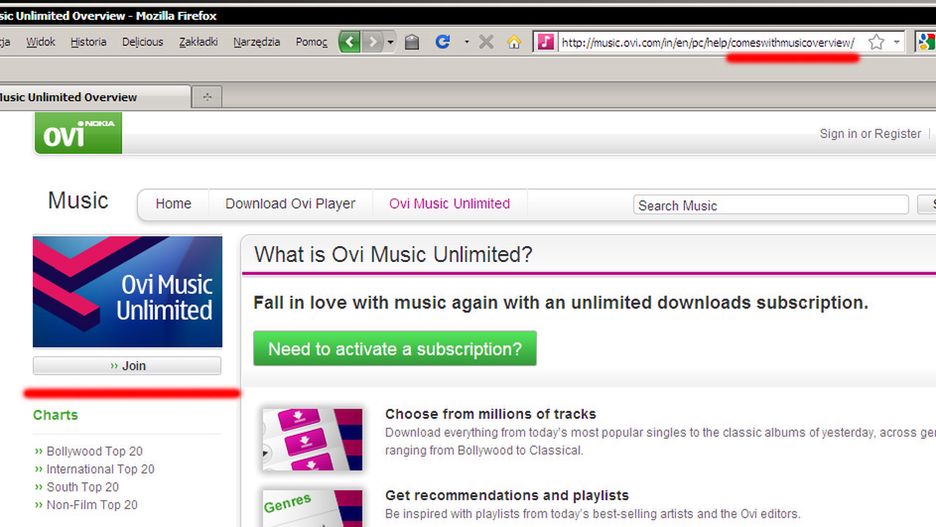Viewport: 936px width, 527px height.
Task: Click the Sign in or Register link
Action: [x=870, y=134]
